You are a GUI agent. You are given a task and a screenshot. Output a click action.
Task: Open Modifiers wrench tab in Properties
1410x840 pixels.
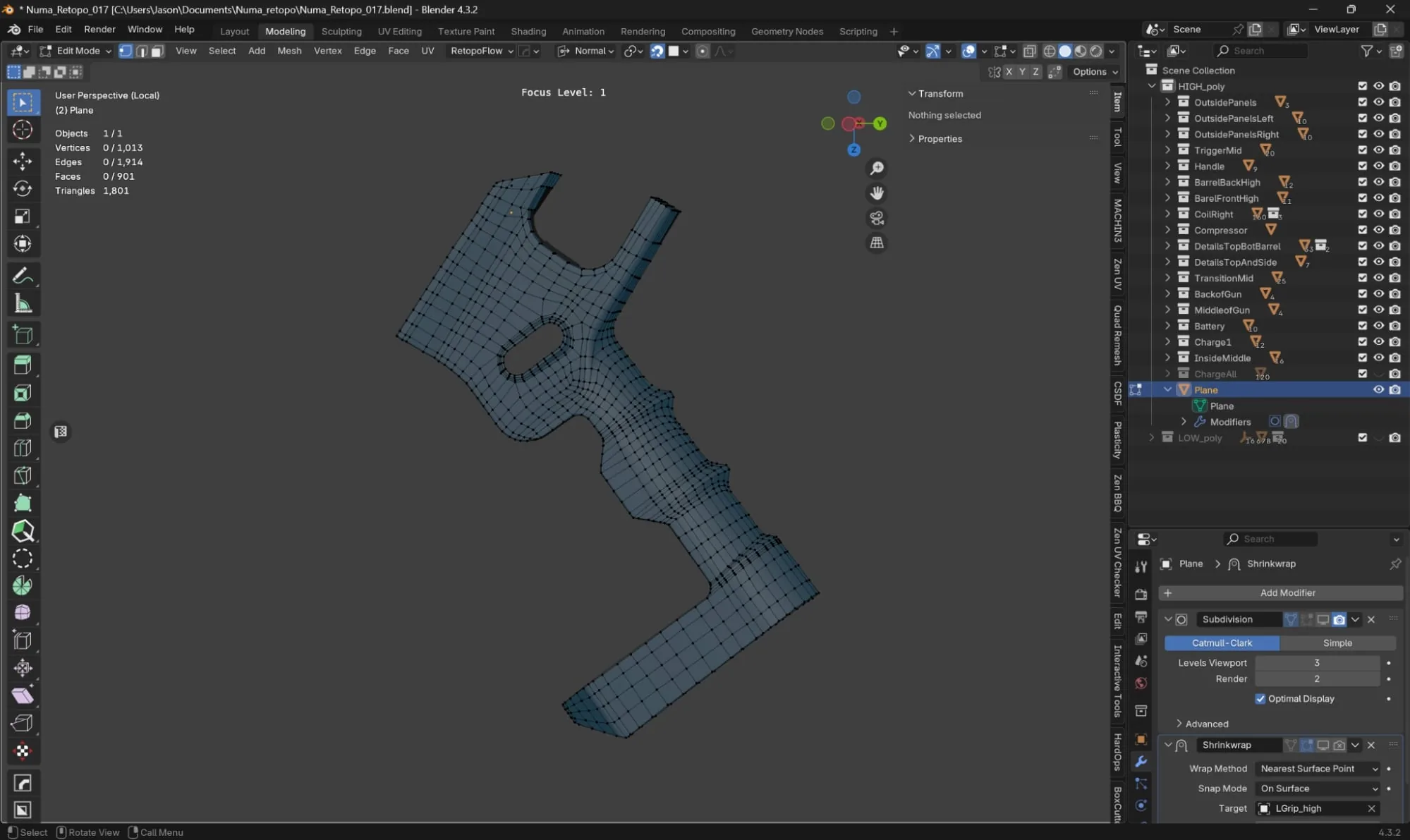[x=1141, y=762]
